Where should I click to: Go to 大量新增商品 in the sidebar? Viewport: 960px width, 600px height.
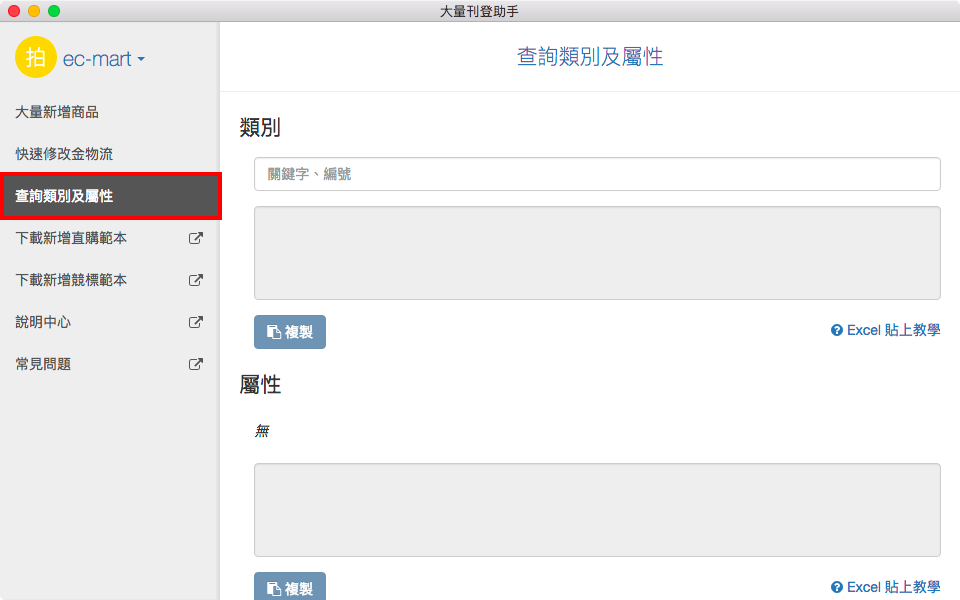[57, 112]
